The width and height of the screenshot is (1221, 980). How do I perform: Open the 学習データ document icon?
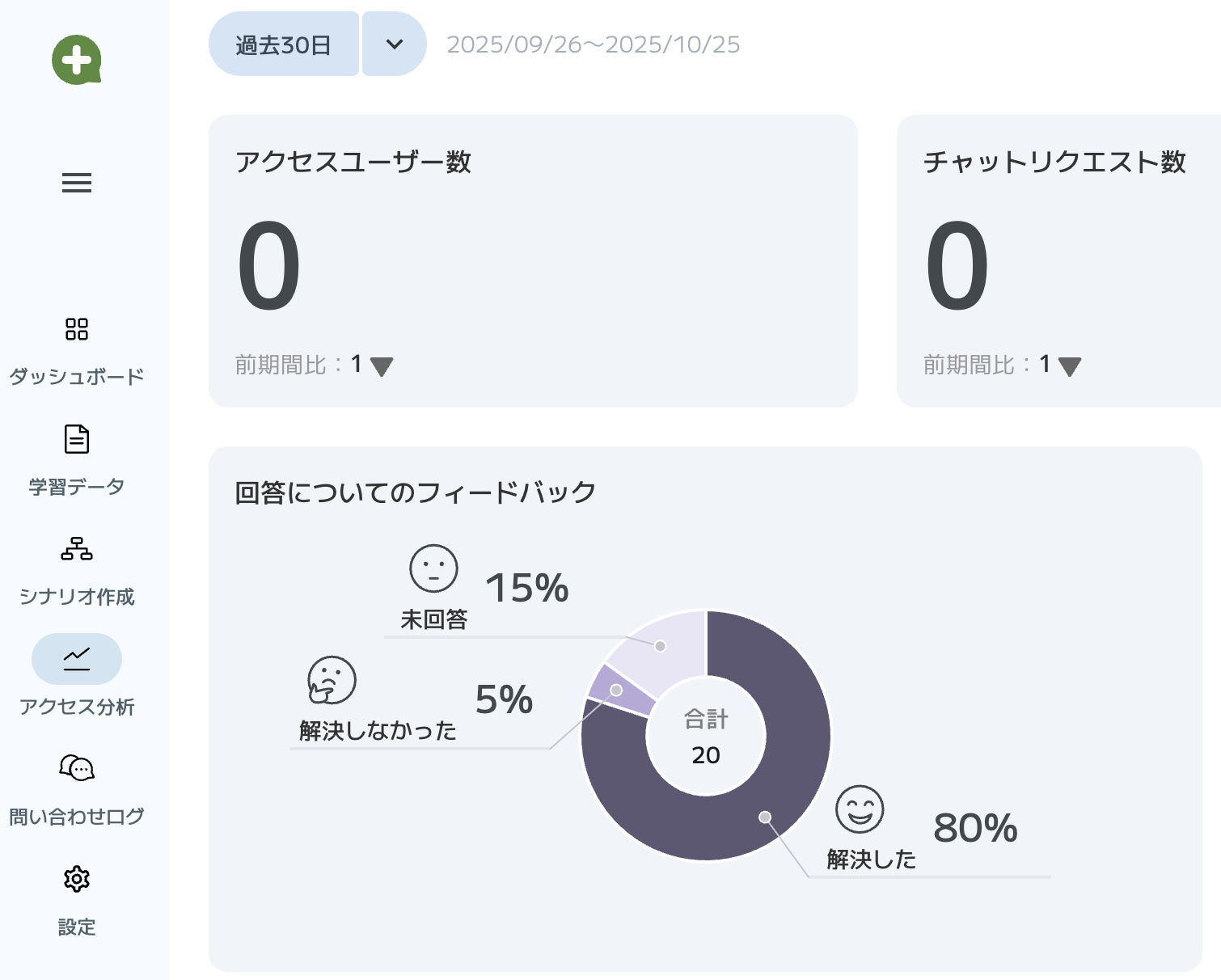click(x=77, y=439)
